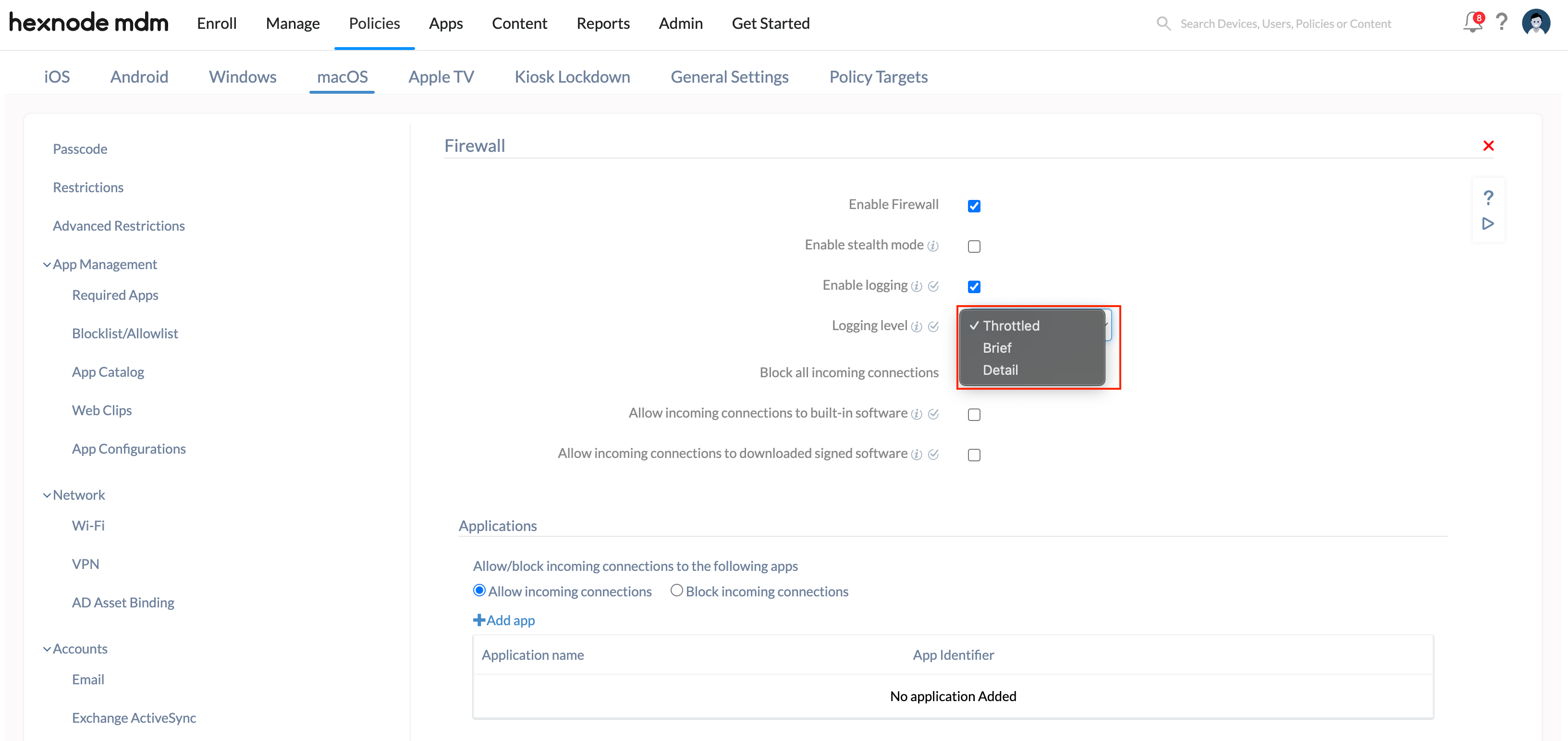Viewport: 1568px width, 741px height.
Task: Switch to the Android tab
Action: [x=139, y=77]
